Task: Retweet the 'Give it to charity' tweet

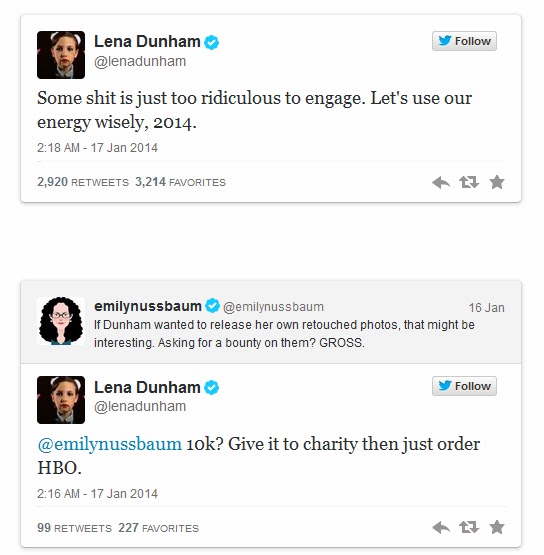Action: click(469, 527)
